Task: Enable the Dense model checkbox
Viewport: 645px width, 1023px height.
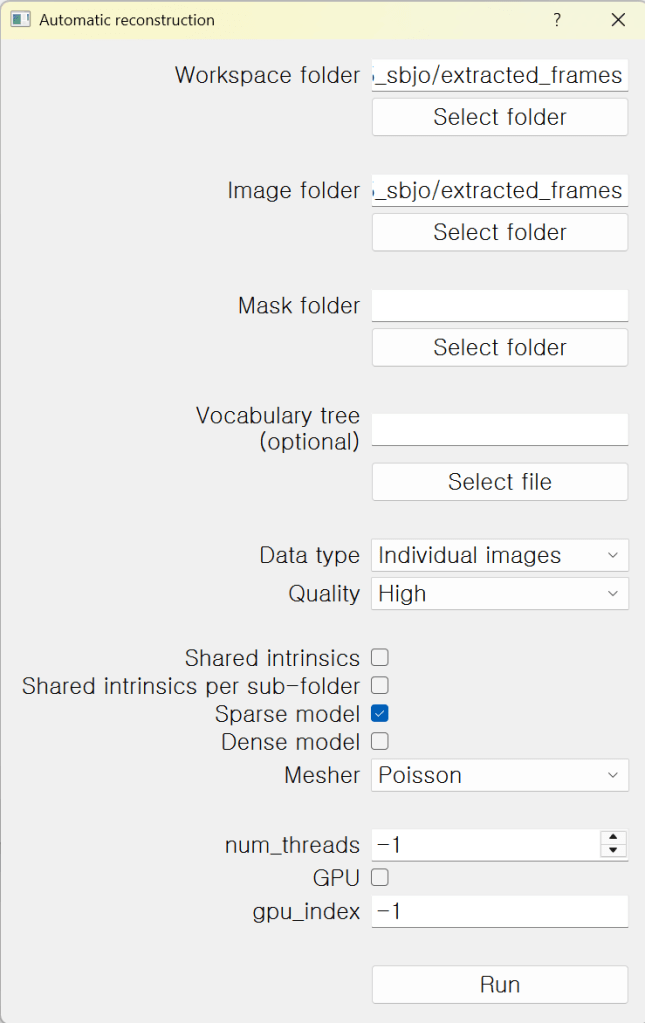Action: (380, 742)
